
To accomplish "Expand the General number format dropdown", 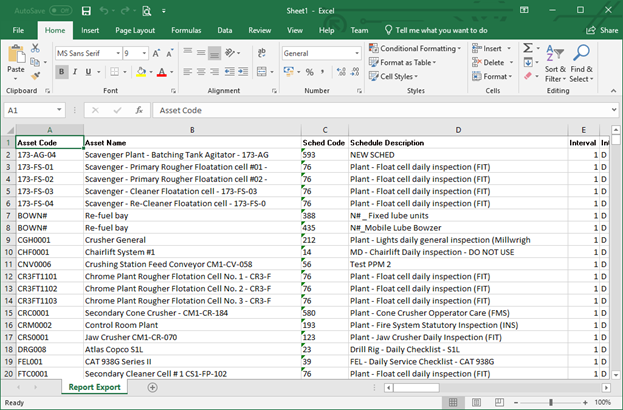I will pos(357,53).
